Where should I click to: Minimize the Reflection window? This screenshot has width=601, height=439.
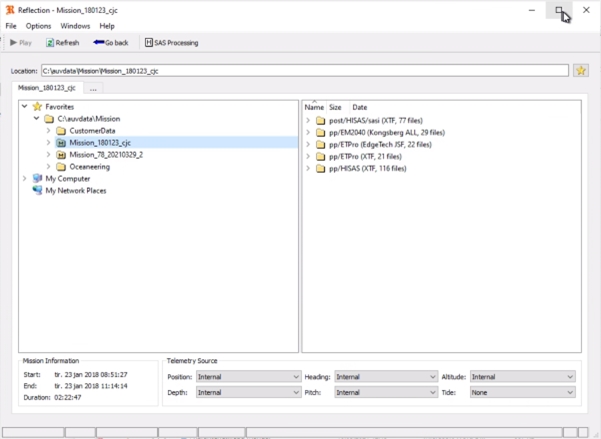coord(532,10)
